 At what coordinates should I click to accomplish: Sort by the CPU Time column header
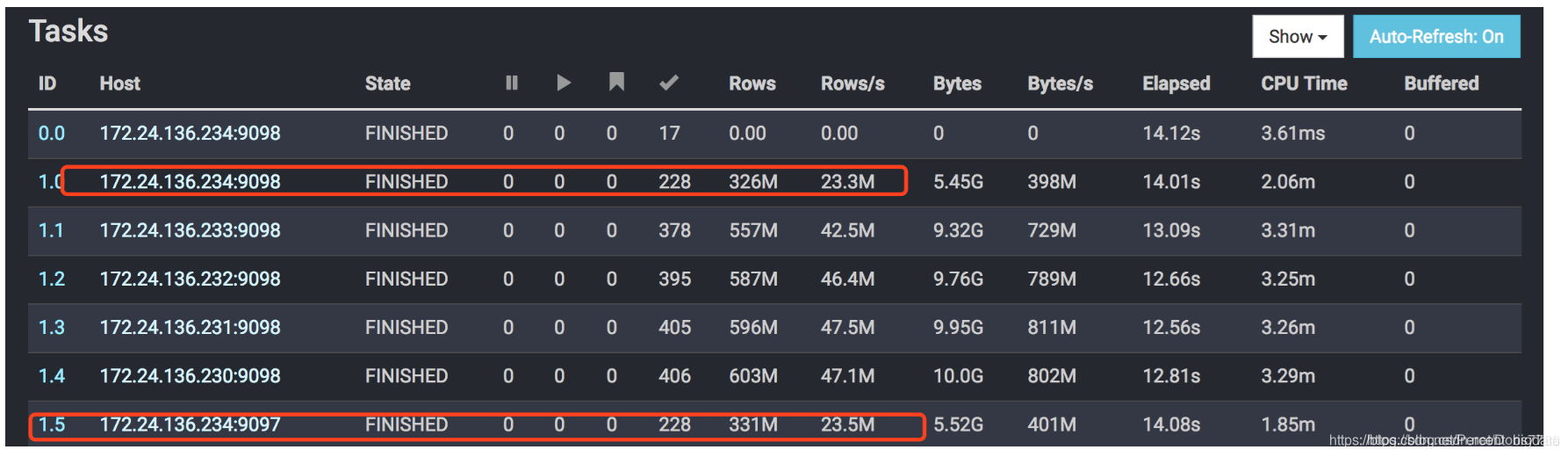click(x=1305, y=83)
